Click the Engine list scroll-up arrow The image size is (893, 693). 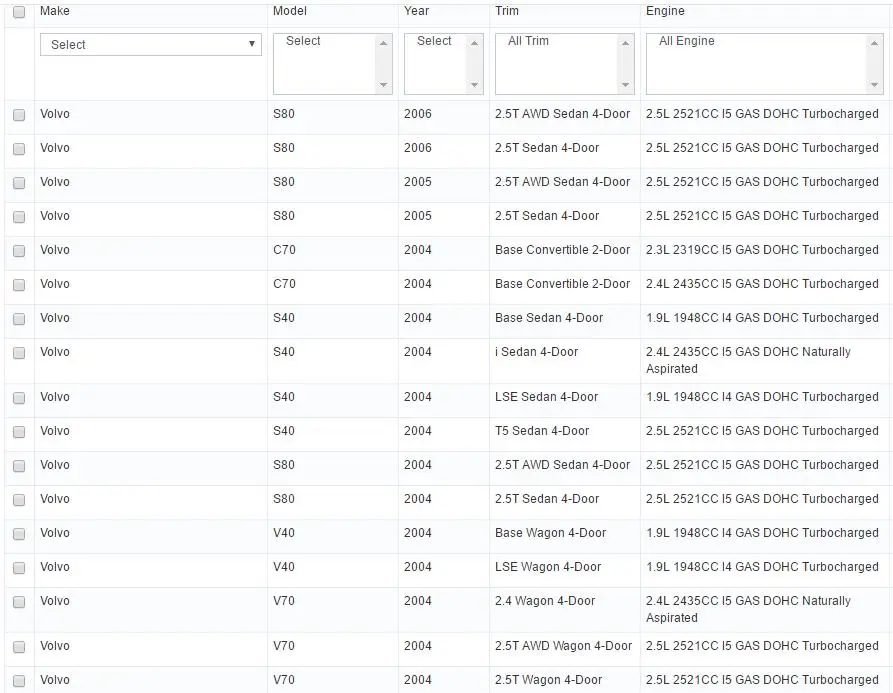(874, 43)
